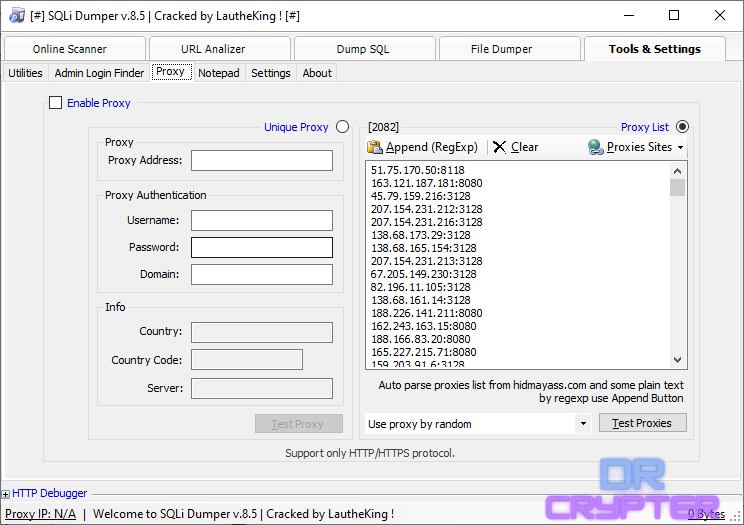Select proxy entry 207.154.231.212:3128

tap(427, 209)
